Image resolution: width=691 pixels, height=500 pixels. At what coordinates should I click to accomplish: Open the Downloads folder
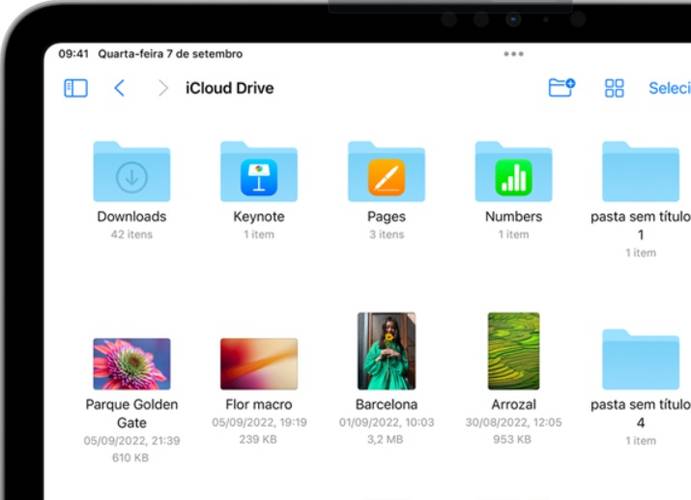(132, 171)
